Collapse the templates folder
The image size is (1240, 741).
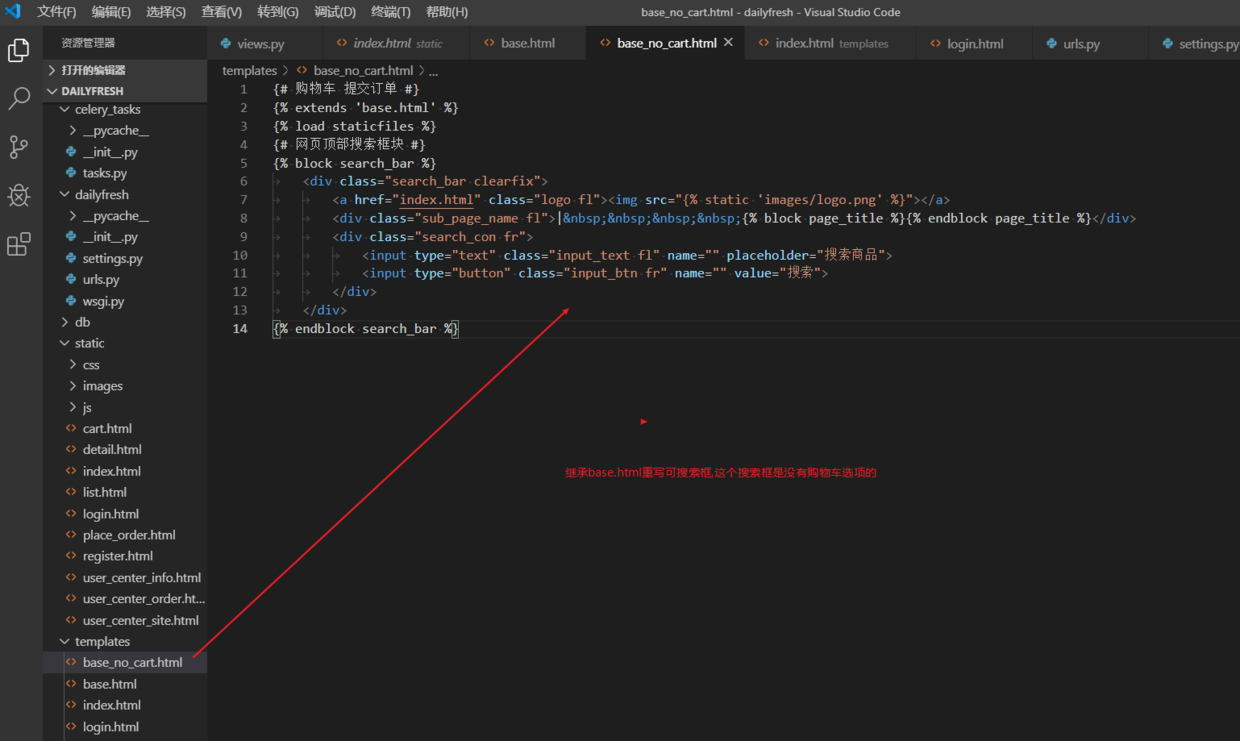point(125,642)
